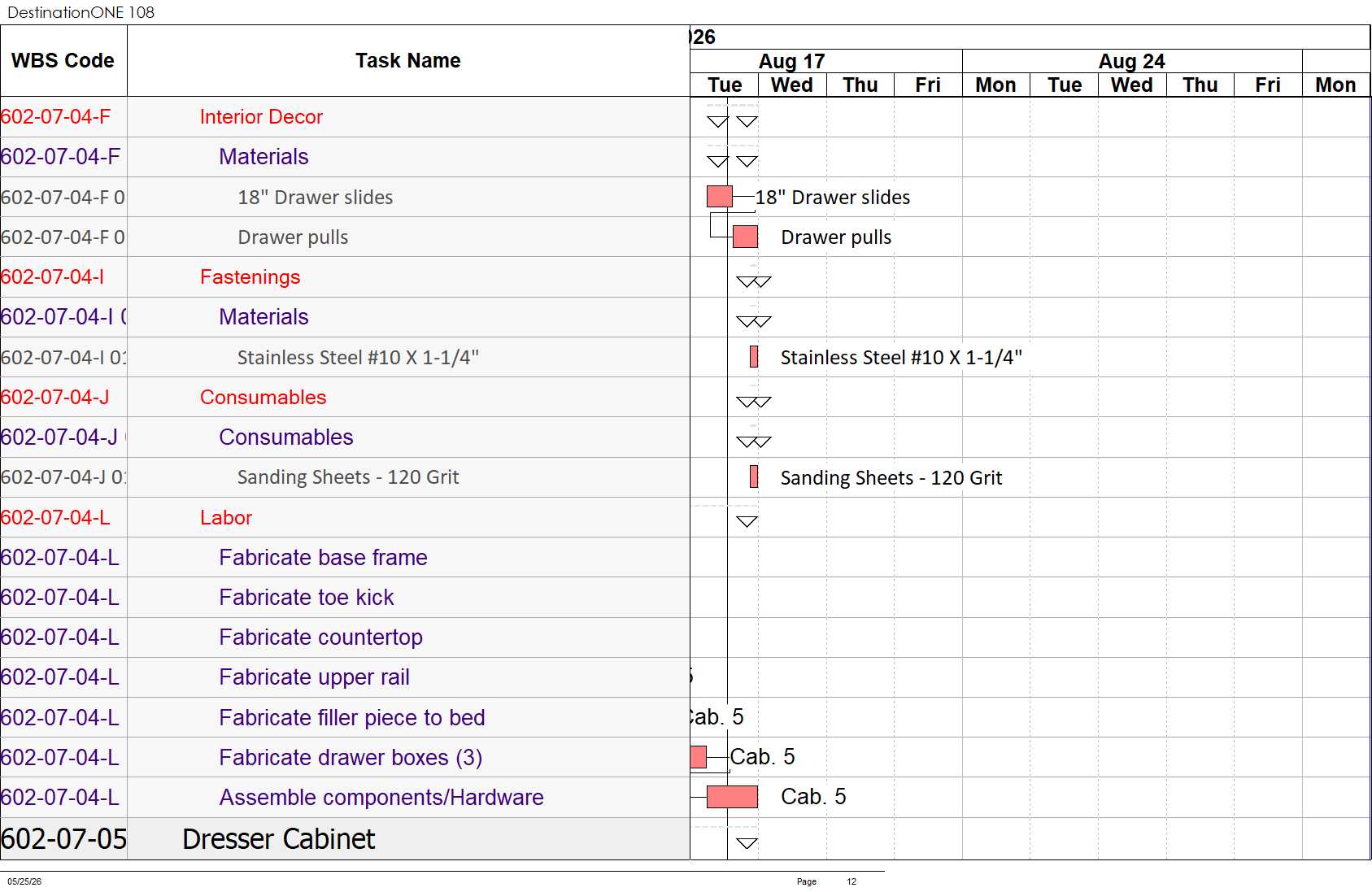Image resolution: width=1372 pixels, height=892 pixels.
Task: Select the Dresser Cabinet task name
Action: [x=278, y=839]
